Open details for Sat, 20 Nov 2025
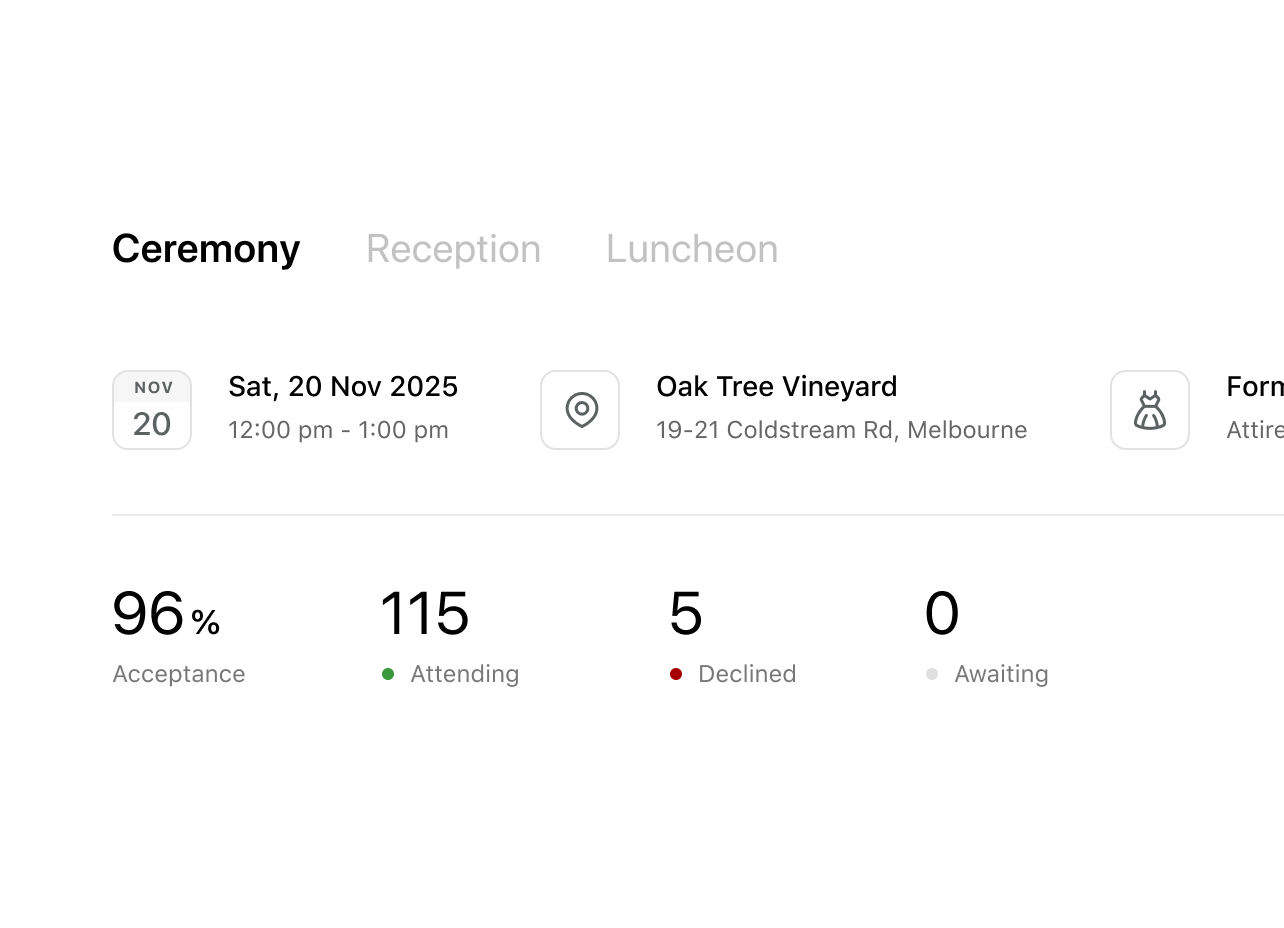The height and width of the screenshot is (928, 1284). pyautogui.click(x=343, y=387)
